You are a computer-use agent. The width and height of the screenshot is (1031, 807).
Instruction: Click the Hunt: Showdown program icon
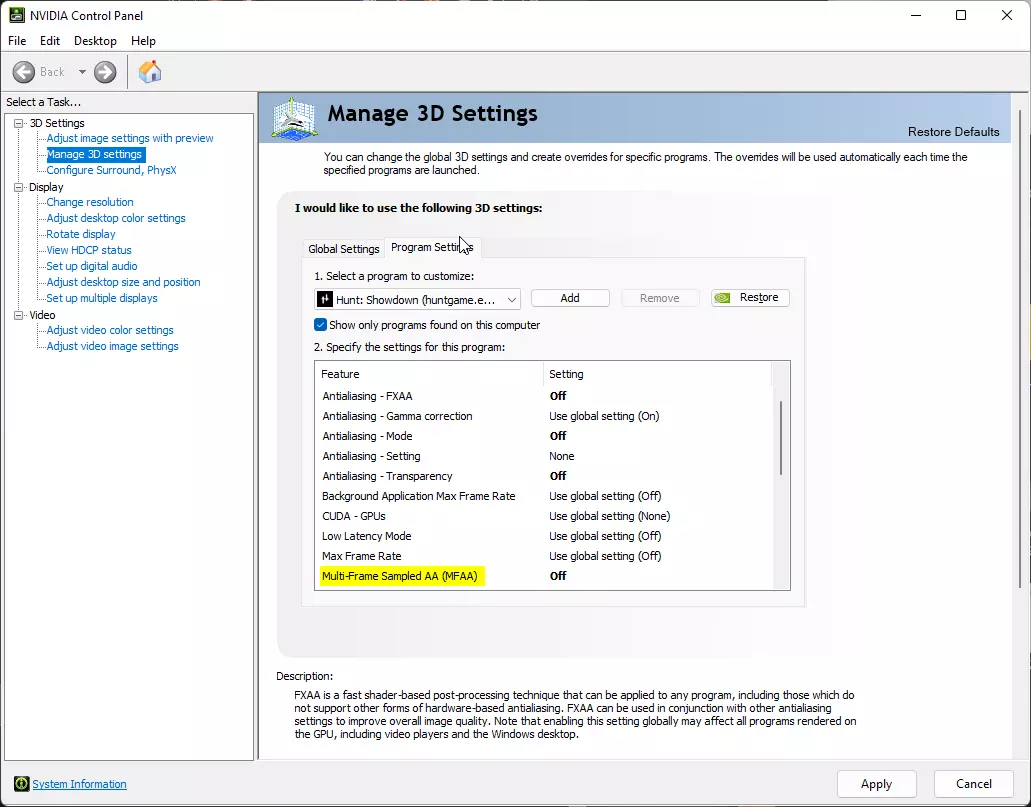(325, 299)
